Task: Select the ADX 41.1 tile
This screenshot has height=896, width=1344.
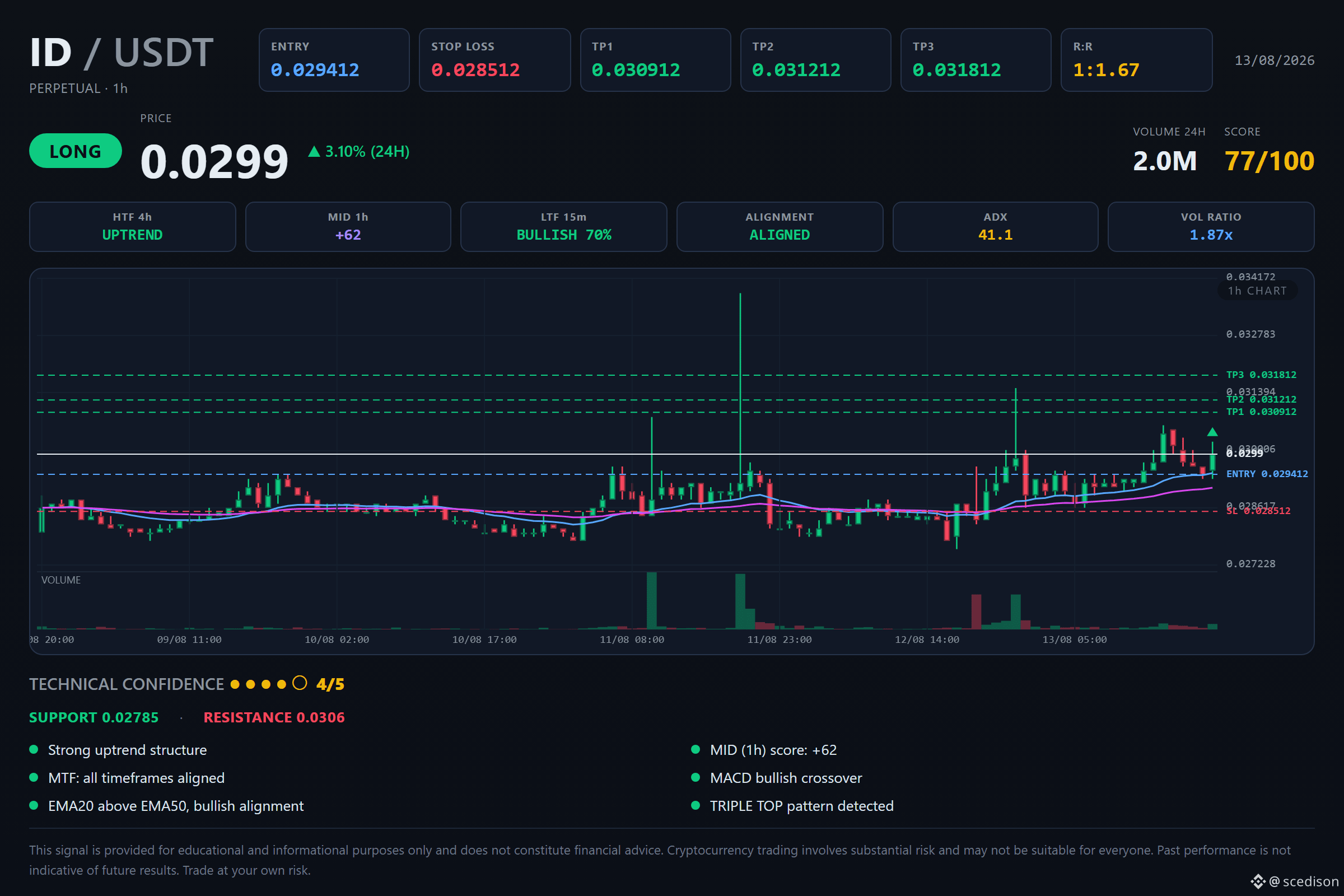Action: pos(996,227)
